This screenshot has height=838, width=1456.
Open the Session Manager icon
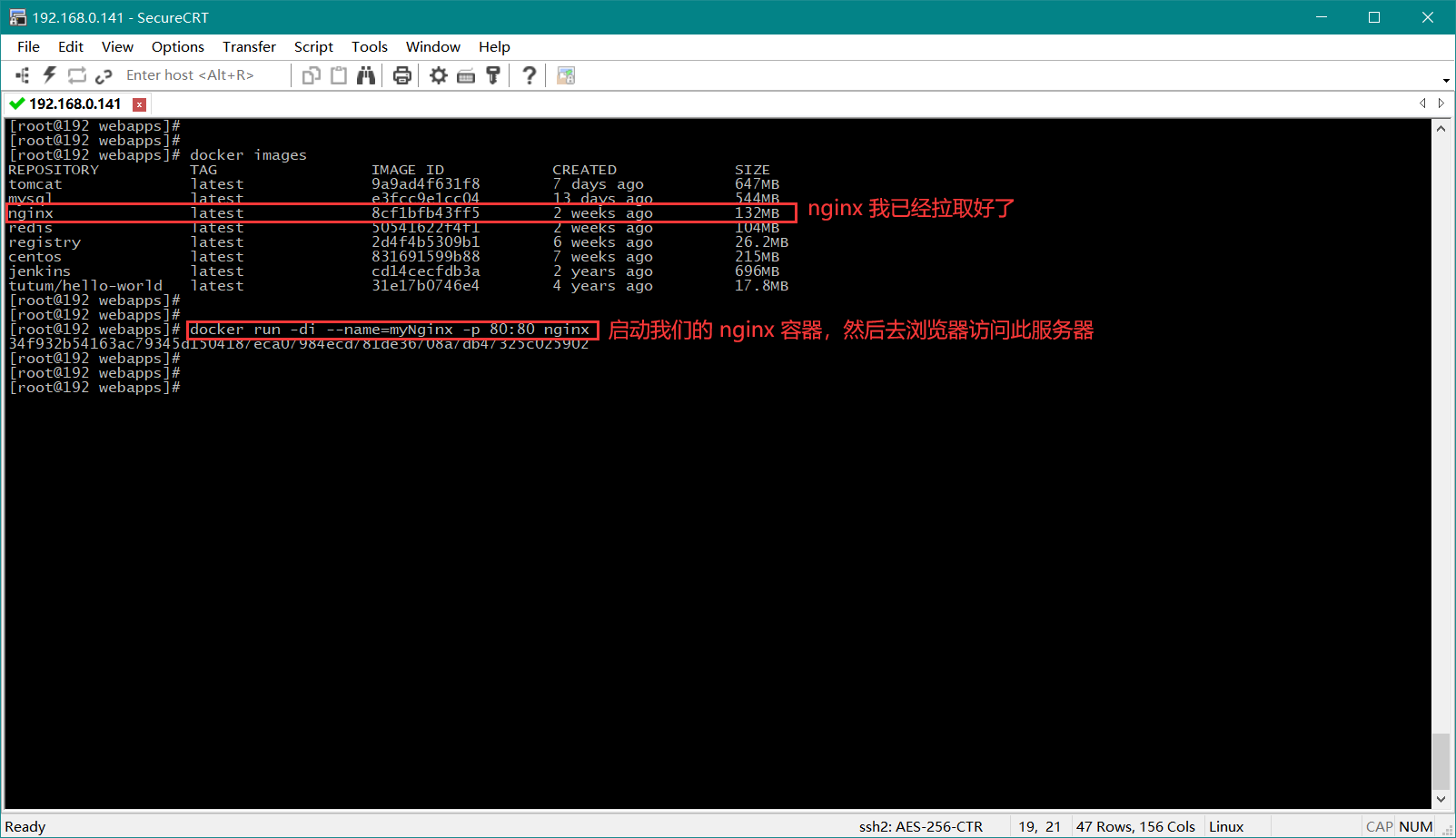click(23, 75)
